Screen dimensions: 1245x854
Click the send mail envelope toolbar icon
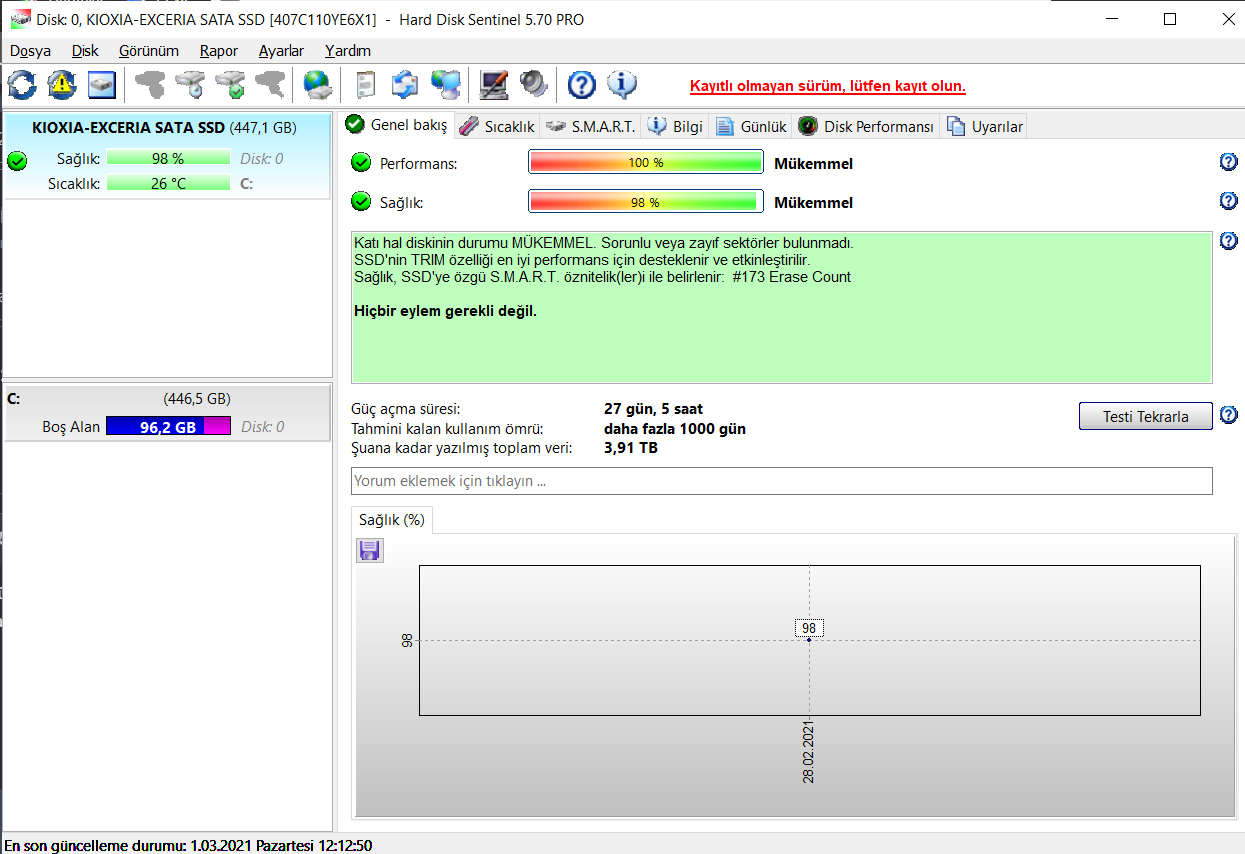(405, 85)
